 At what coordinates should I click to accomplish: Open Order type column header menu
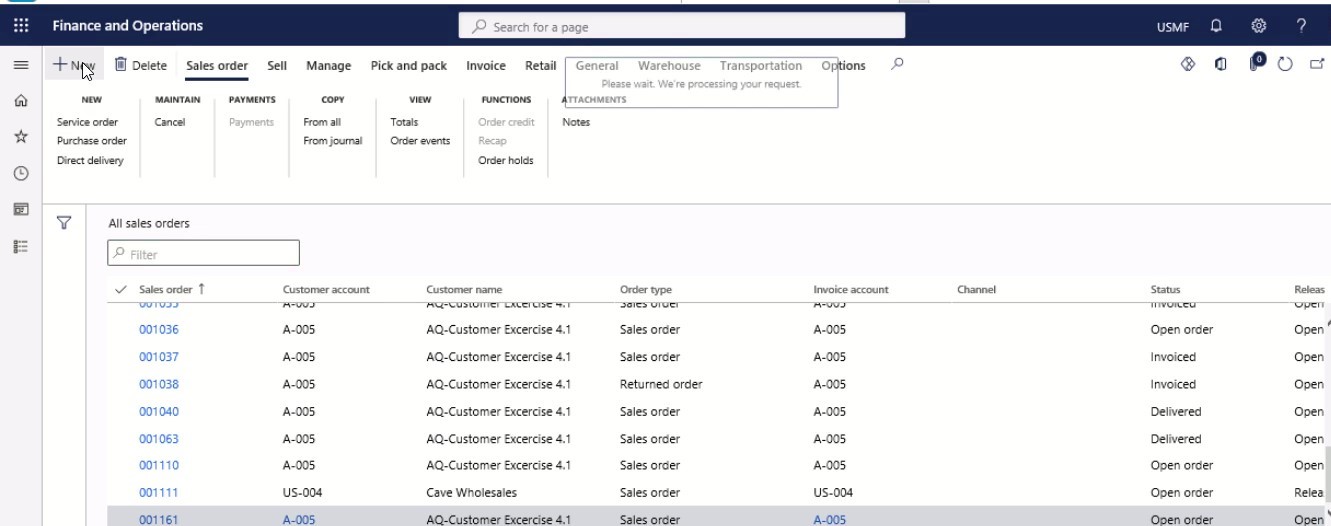coord(646,289)
